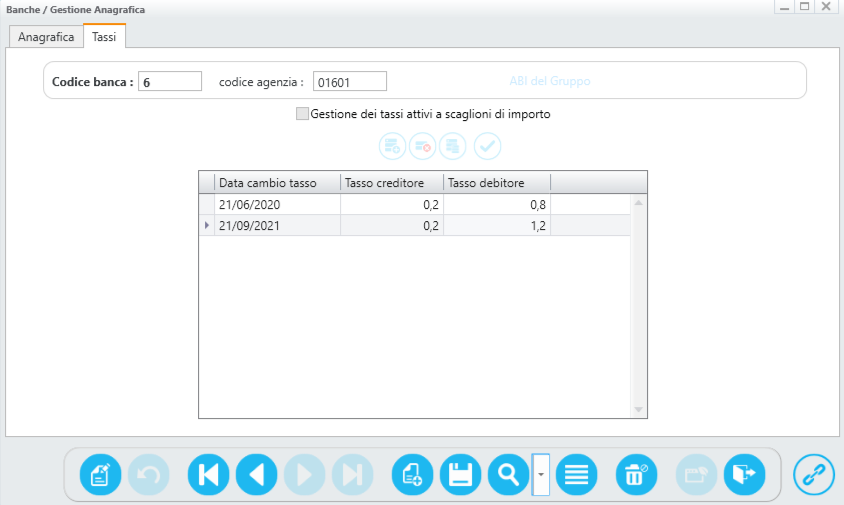Viewport: 844px width, 505px height.
Task: Click the rates table vertical scrollbar down arrow
Action: pos(639,409)
